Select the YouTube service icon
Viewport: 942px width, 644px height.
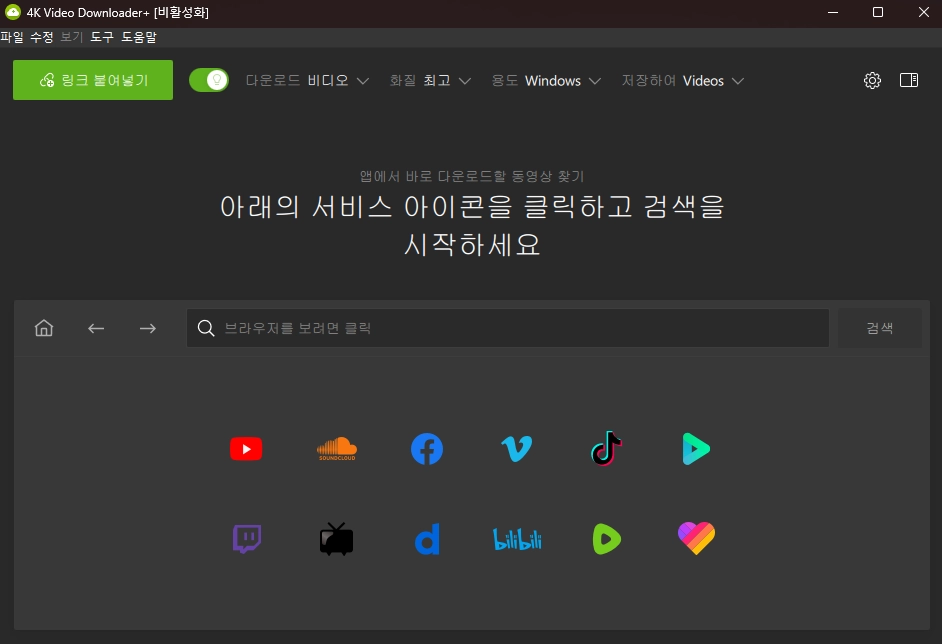pyautogui.click(x=246, y=448)
